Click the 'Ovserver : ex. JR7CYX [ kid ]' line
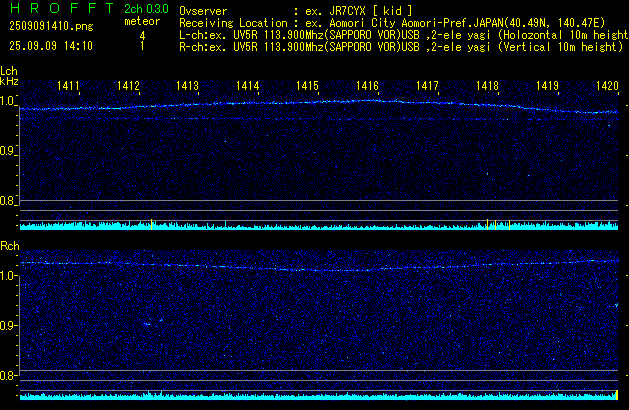This screenshot has height=410, width=629. click(x=296, y=11)
